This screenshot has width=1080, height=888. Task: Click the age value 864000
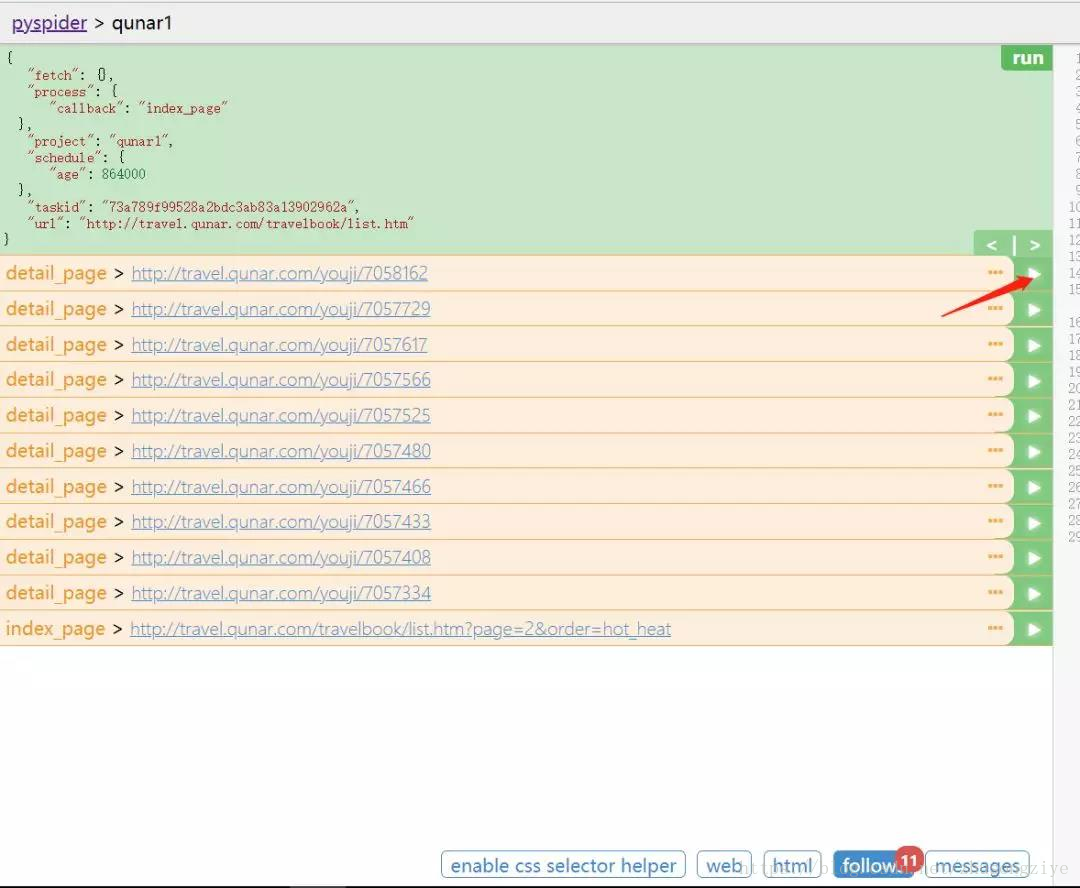click(x=124, y=174)
